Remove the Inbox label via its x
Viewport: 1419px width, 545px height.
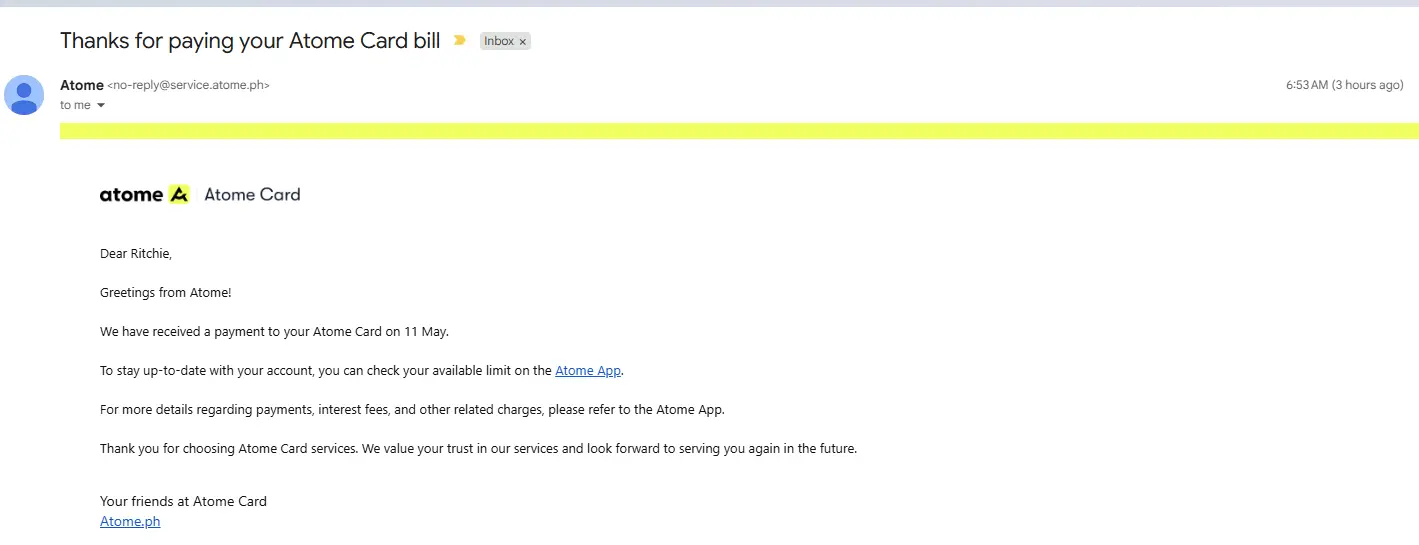pyautogui.click(x=522, y=42)
